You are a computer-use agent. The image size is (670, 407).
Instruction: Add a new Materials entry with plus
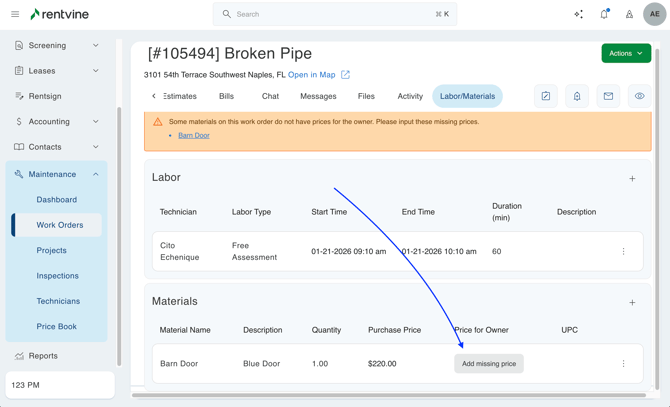point(632,302)
